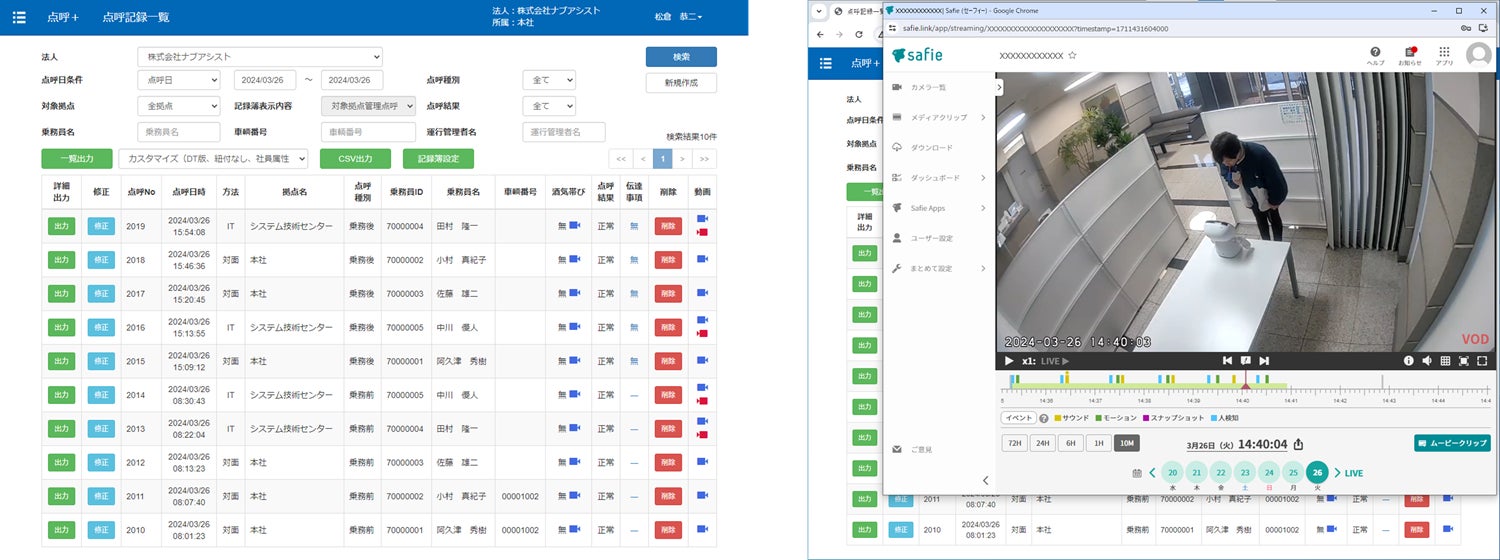
Task: Switch playback to LIVE next to x1
Action: click(x=1055, y=361)
